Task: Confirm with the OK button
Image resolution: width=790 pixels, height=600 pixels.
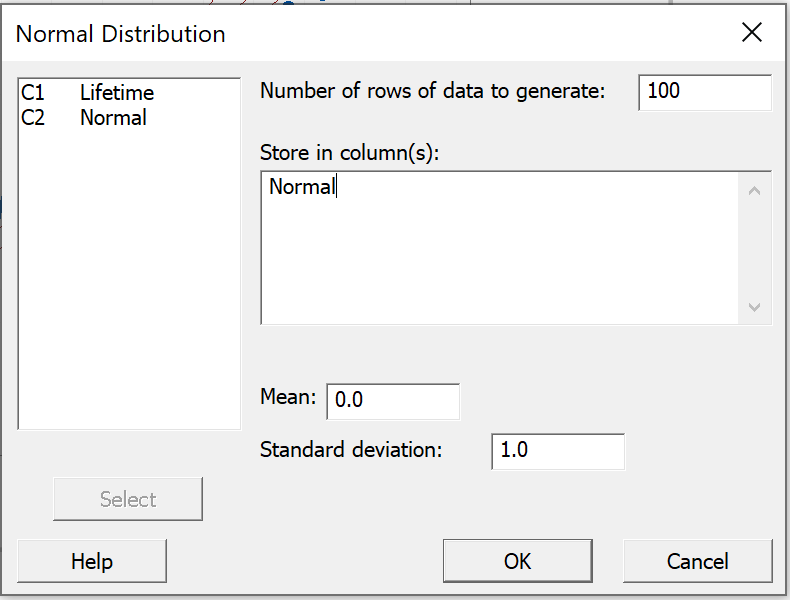Action: [x=517, y=561]
